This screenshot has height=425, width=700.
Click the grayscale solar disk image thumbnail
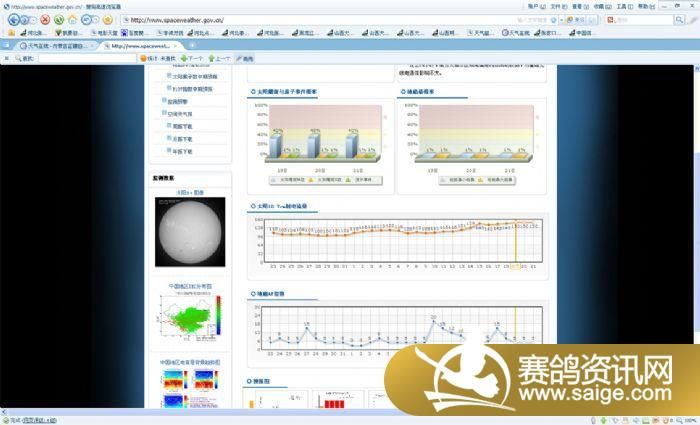point(189,231)
